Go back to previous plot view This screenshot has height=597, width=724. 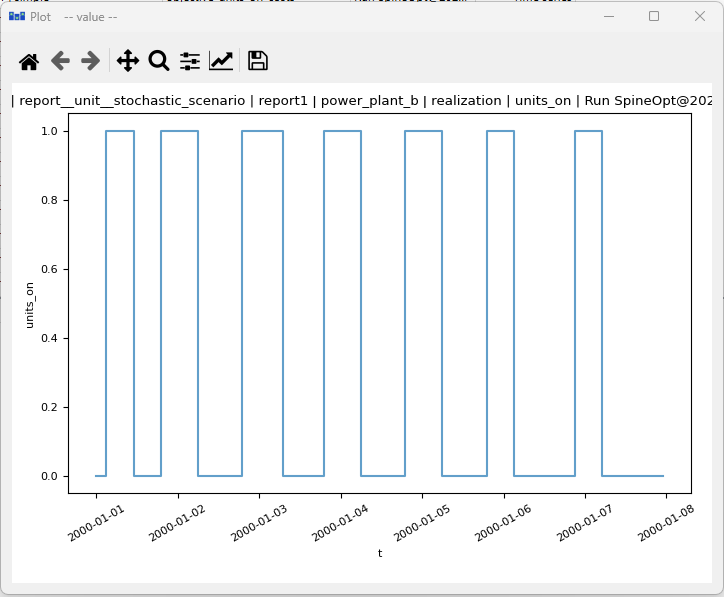point(60,61)
